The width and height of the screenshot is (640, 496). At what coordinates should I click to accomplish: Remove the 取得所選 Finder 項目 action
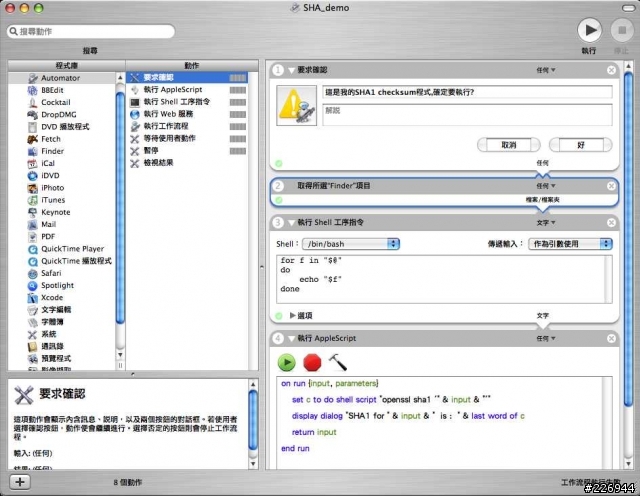611,186
